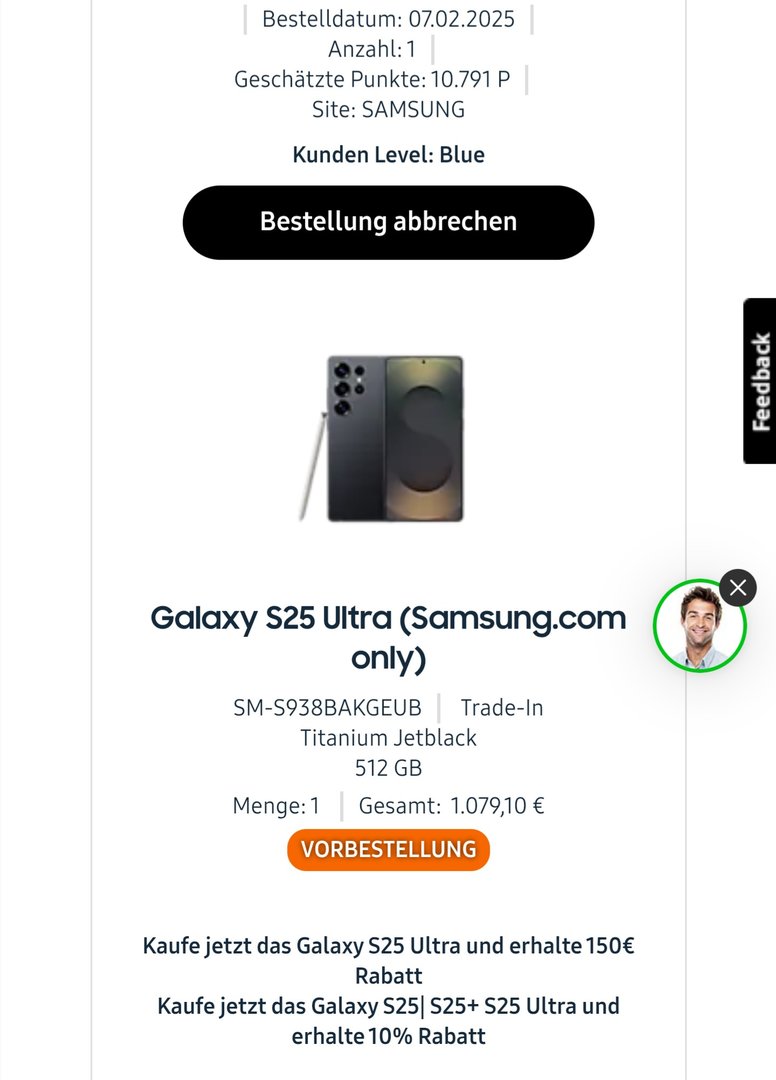Click the 512 GB storage text
Viewport: 776px width, 1080px height.
[388, 768]
